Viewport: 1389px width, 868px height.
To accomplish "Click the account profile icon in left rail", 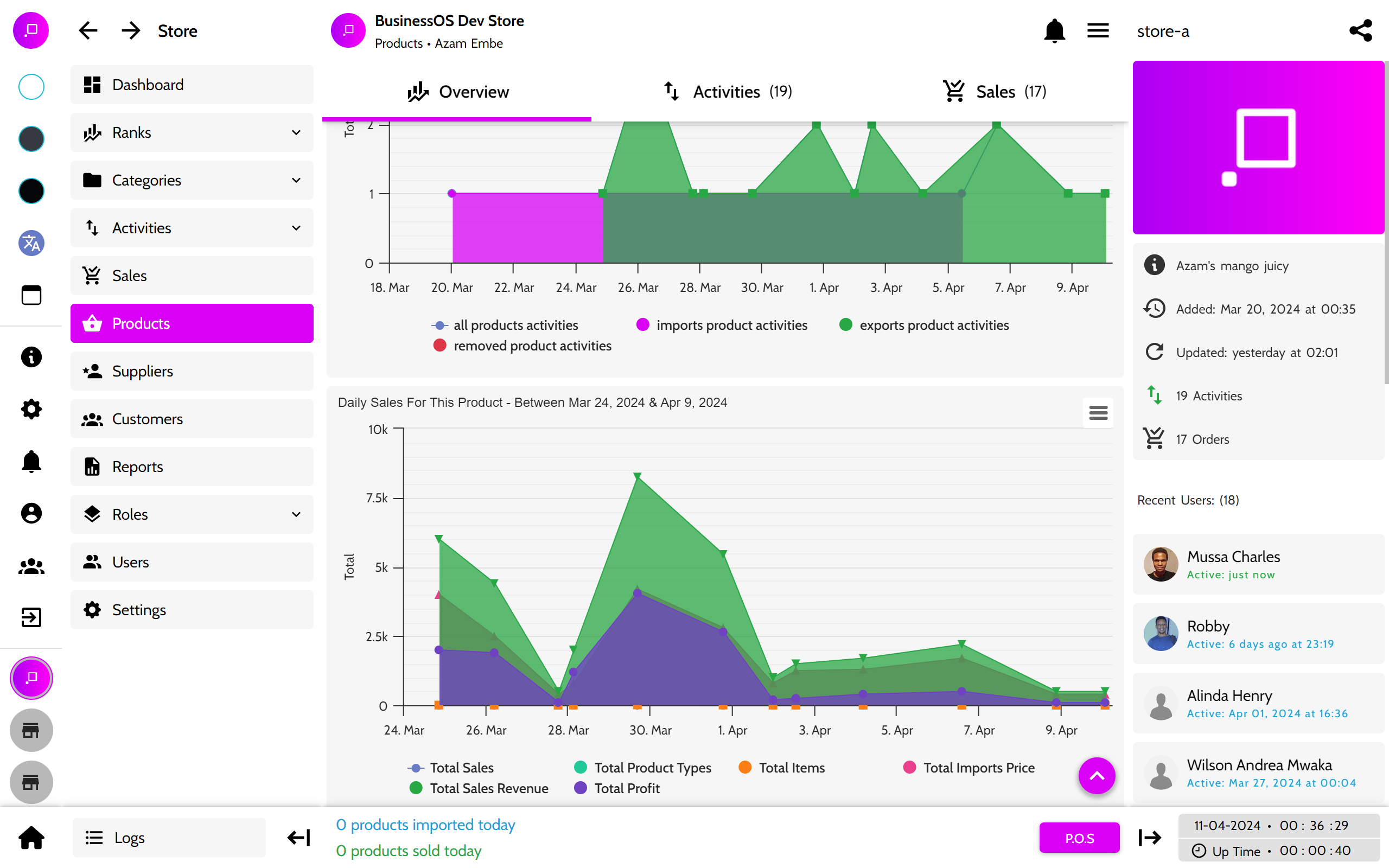I will click(x=31, y=513).
